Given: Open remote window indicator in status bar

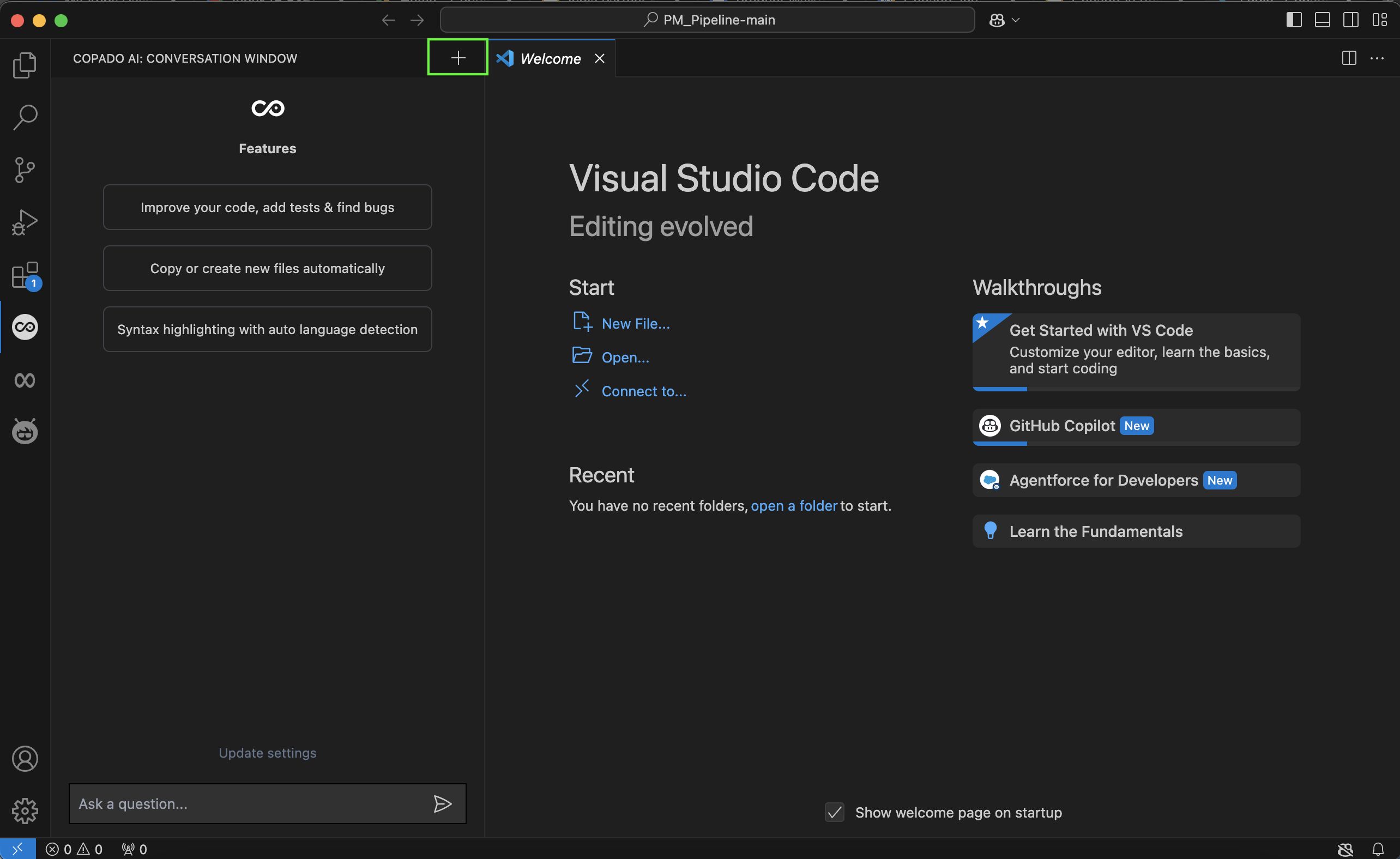Looking at the screenshot, I should tap(17, 849).
